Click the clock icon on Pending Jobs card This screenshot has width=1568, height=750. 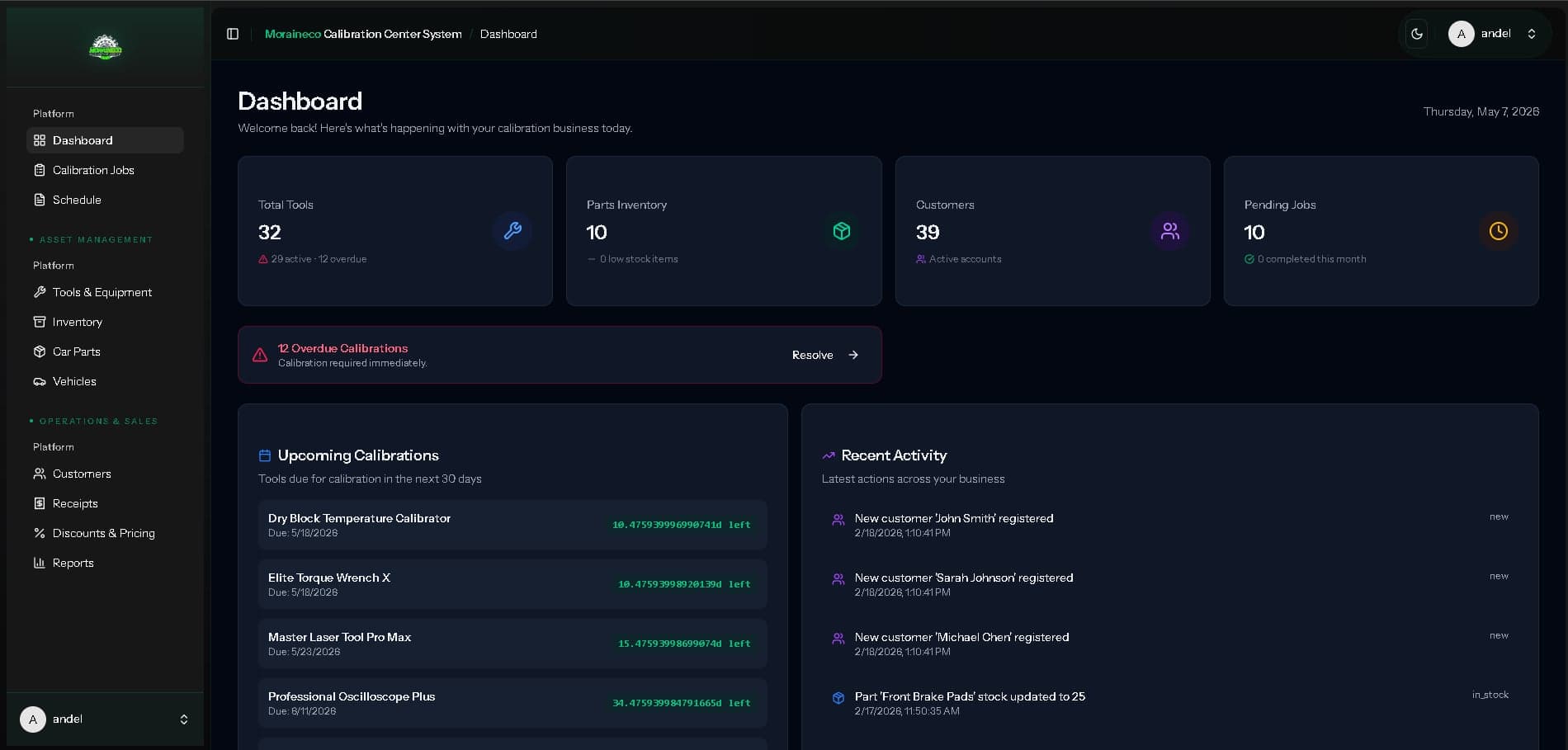pyautogui.click(x=1499, y=231)
